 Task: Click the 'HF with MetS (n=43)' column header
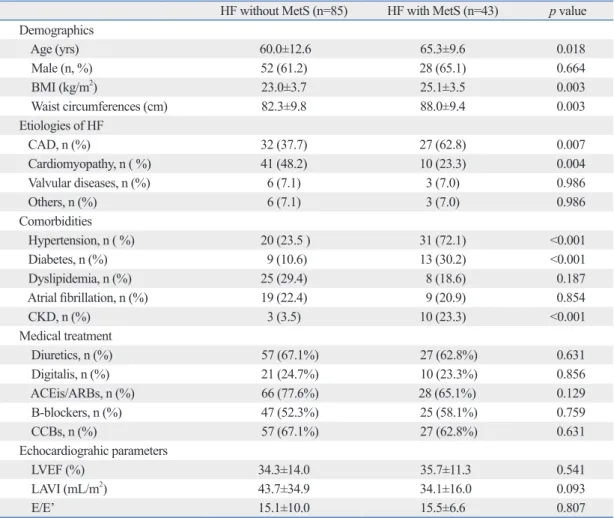pos(443,11)
